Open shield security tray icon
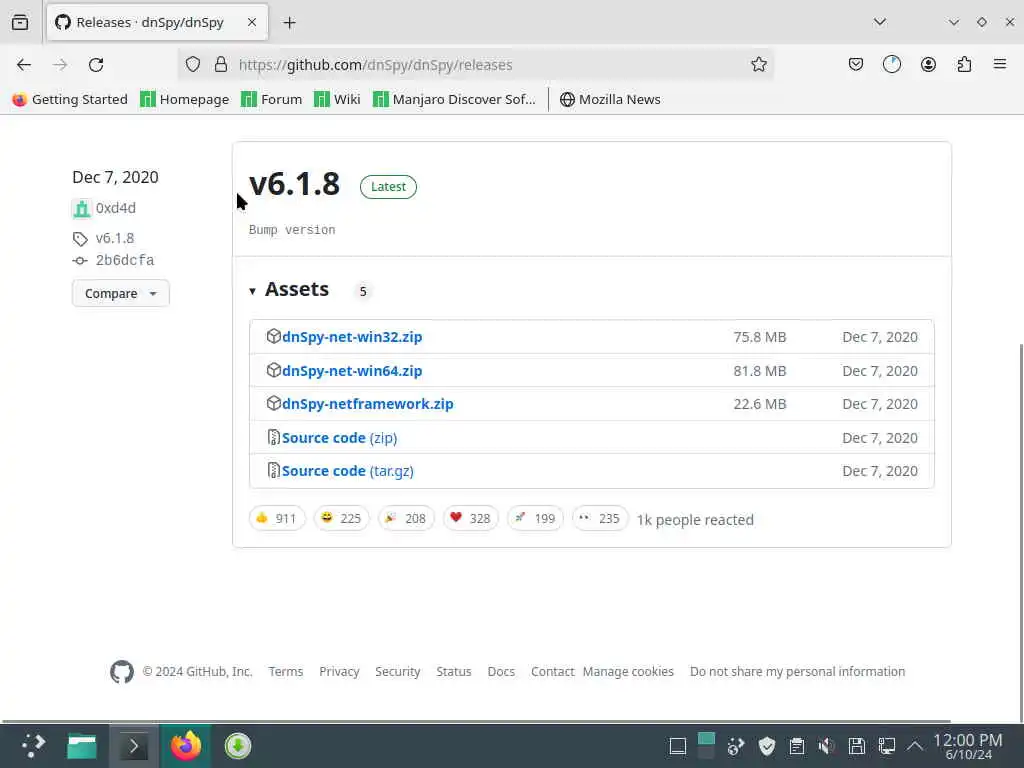The width and height of the screenshot is (1024, 768). click(x=767, y=746)
